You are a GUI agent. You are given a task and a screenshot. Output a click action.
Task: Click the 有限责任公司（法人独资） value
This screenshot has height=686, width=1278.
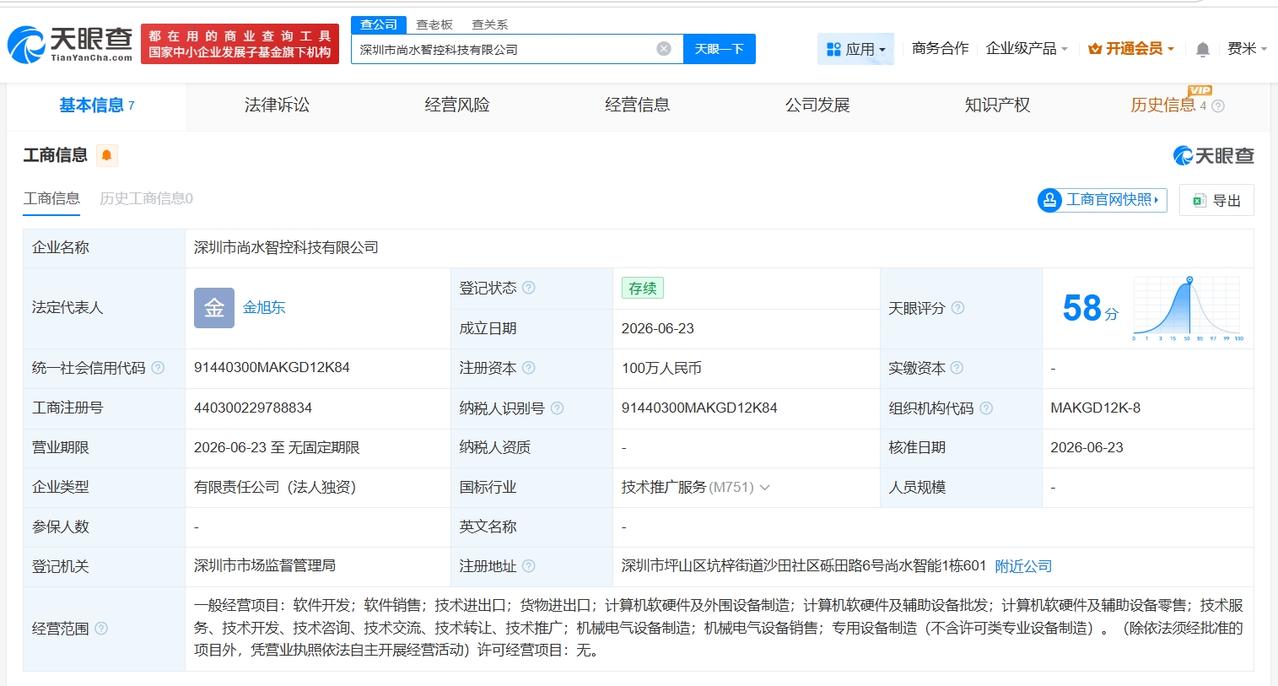point(275,488)
